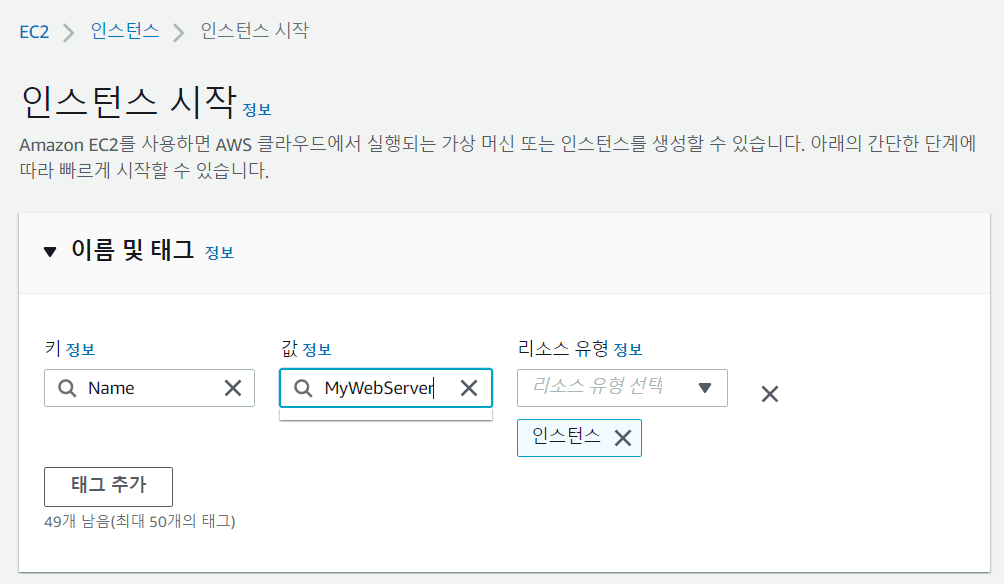Image resolution: width=1004 pixels, height=584 pixels.
Task: Open the 정보 link next to 값
Action: (317, 350)
